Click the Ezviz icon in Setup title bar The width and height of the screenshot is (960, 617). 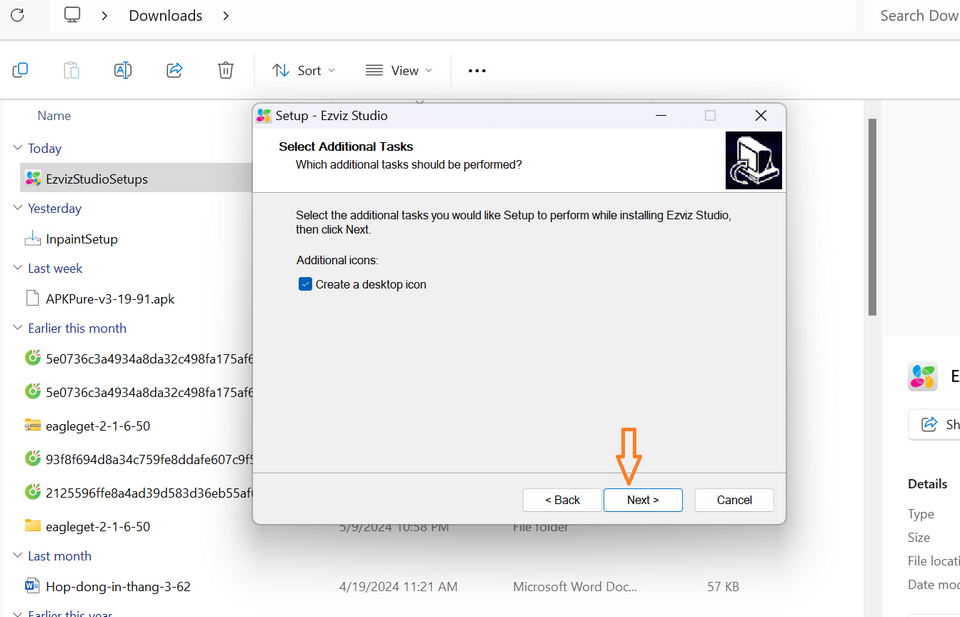[264, 116]
